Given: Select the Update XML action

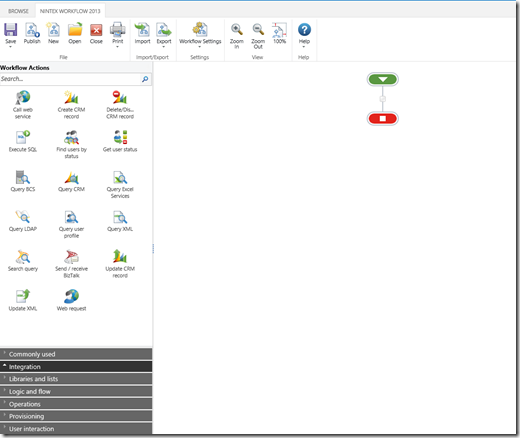Looking at the screenshot, I should pyautogui.click(x=23, y=300).
